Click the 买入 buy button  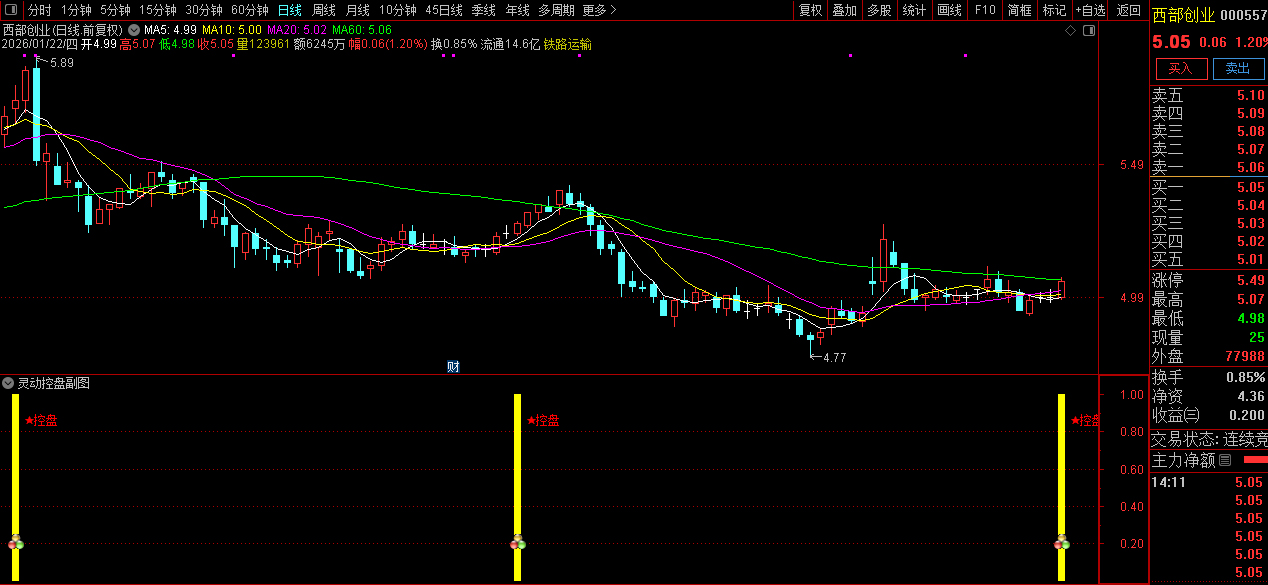[x=1181, y=68]
